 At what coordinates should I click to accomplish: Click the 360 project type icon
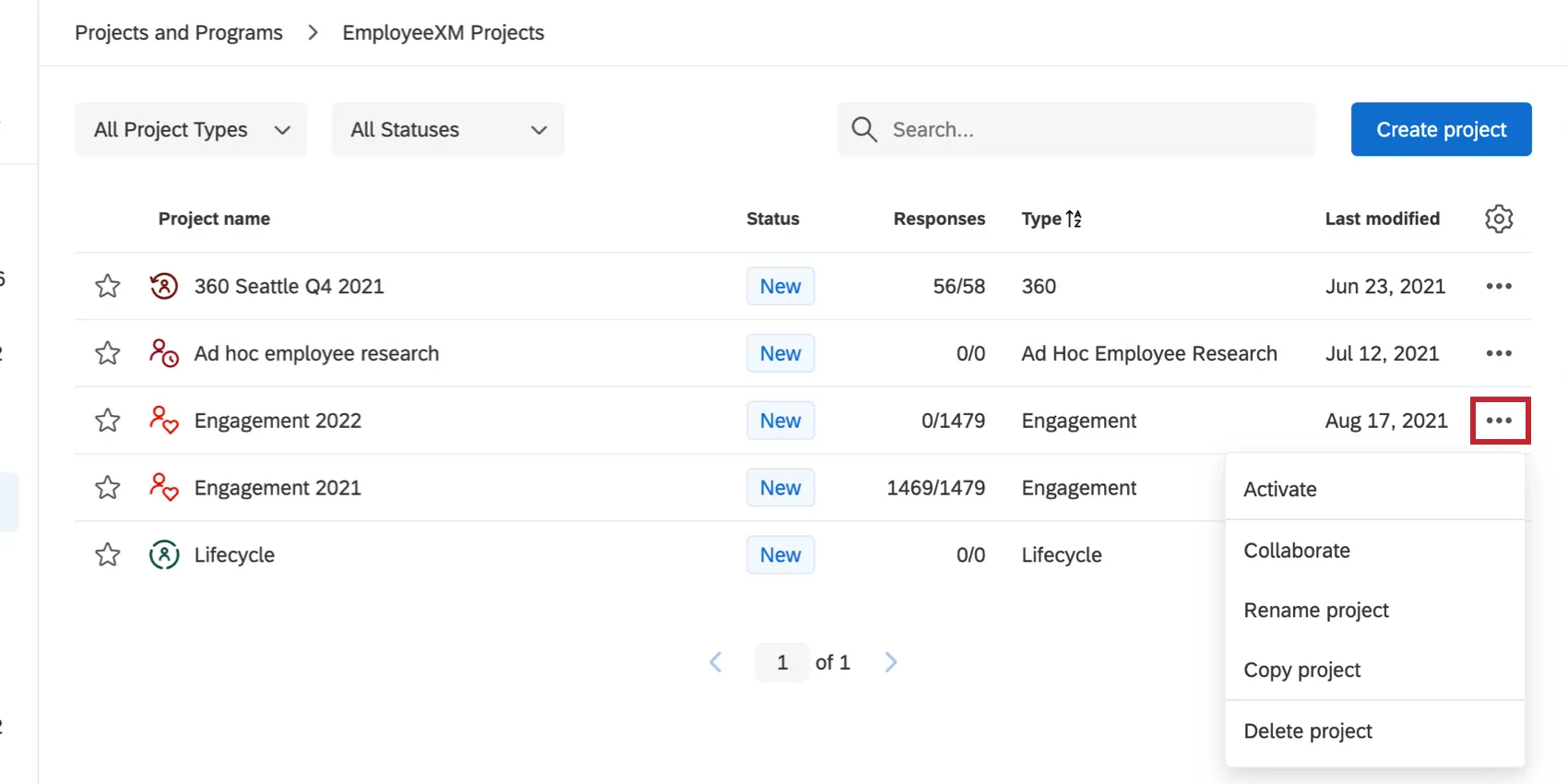point(163,286)
